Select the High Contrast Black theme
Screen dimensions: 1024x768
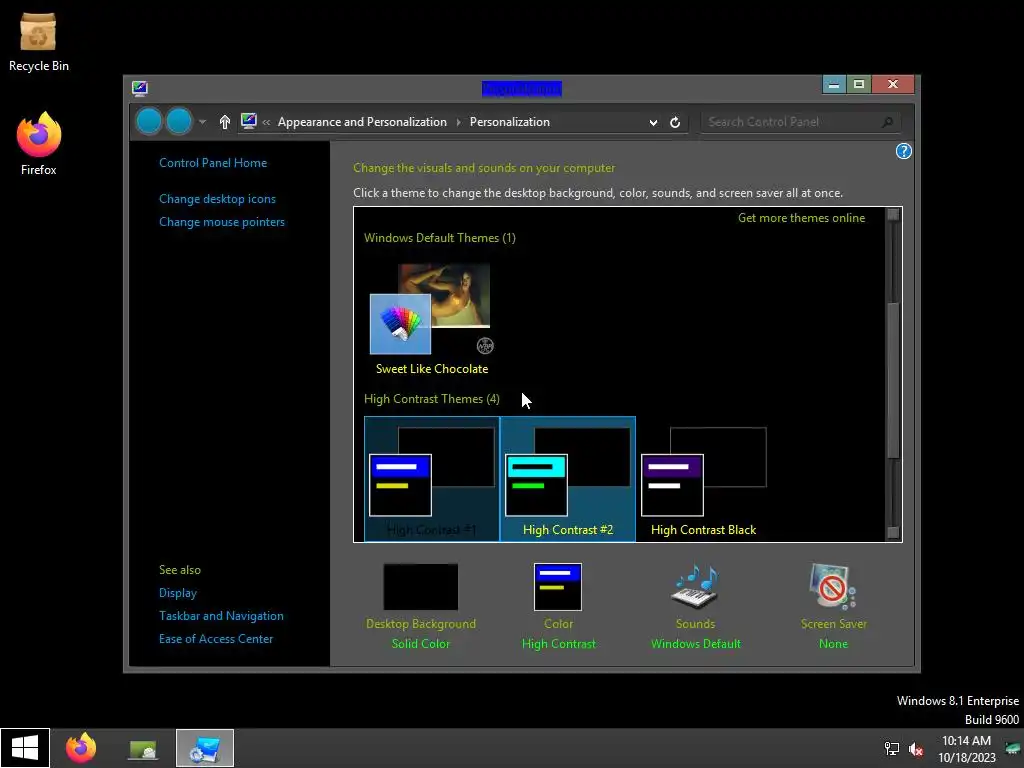click(x=703, y=479)
